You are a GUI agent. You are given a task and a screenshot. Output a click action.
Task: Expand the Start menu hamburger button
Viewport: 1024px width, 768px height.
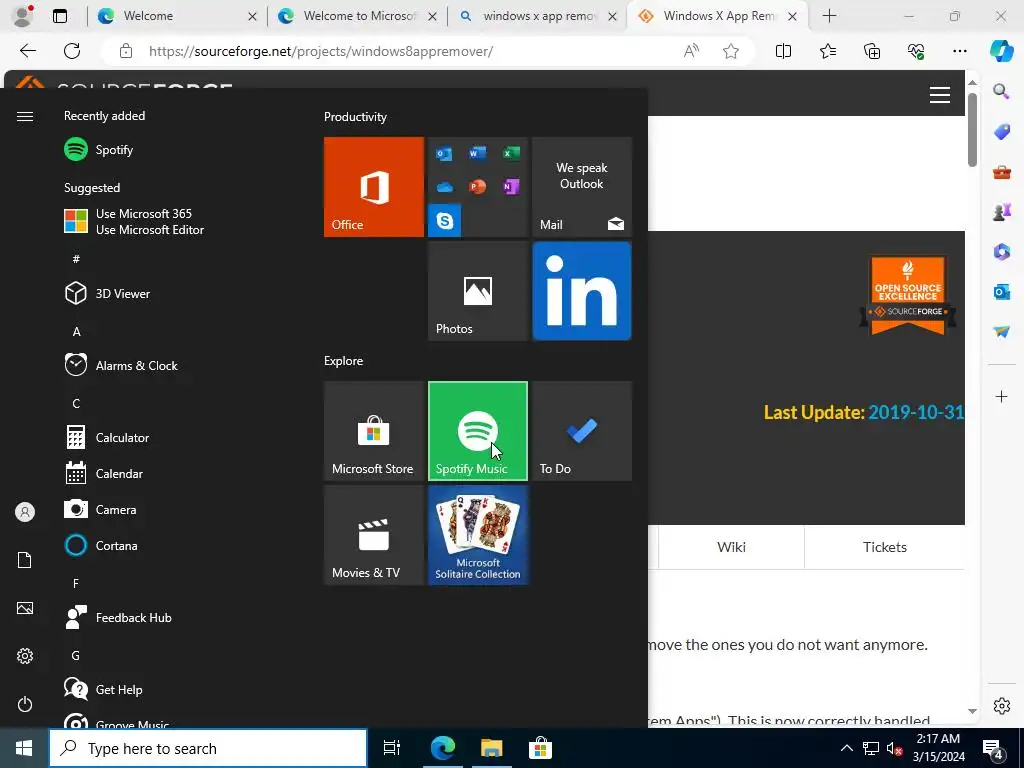(x=25, y=116)
